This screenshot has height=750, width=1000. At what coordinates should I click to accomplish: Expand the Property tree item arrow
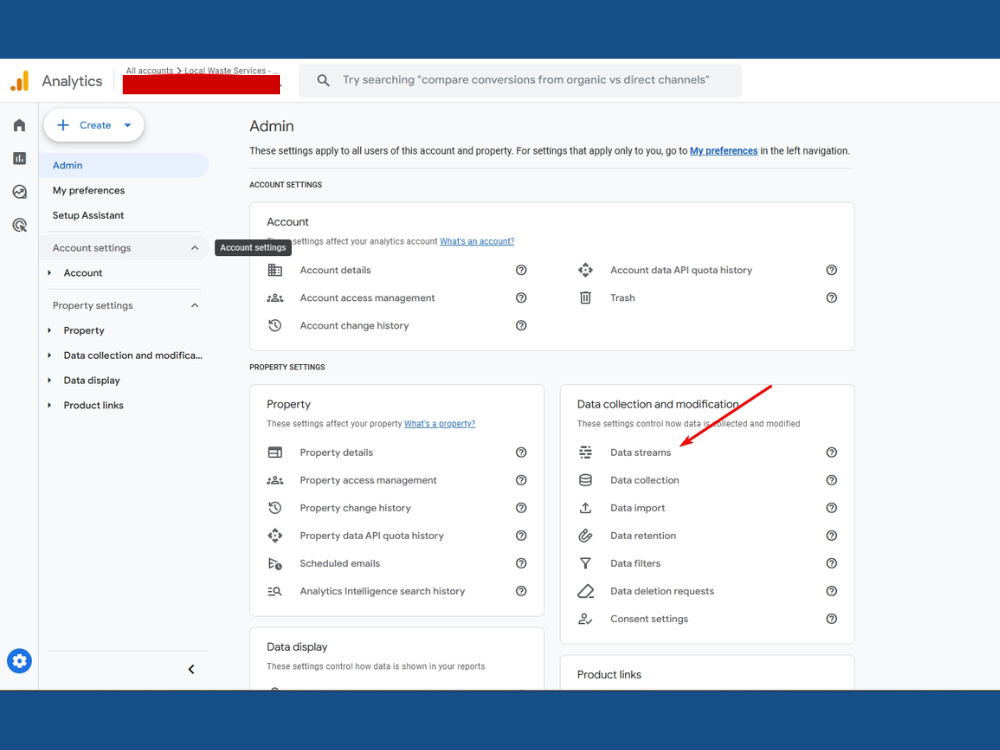tap(50, 330)
